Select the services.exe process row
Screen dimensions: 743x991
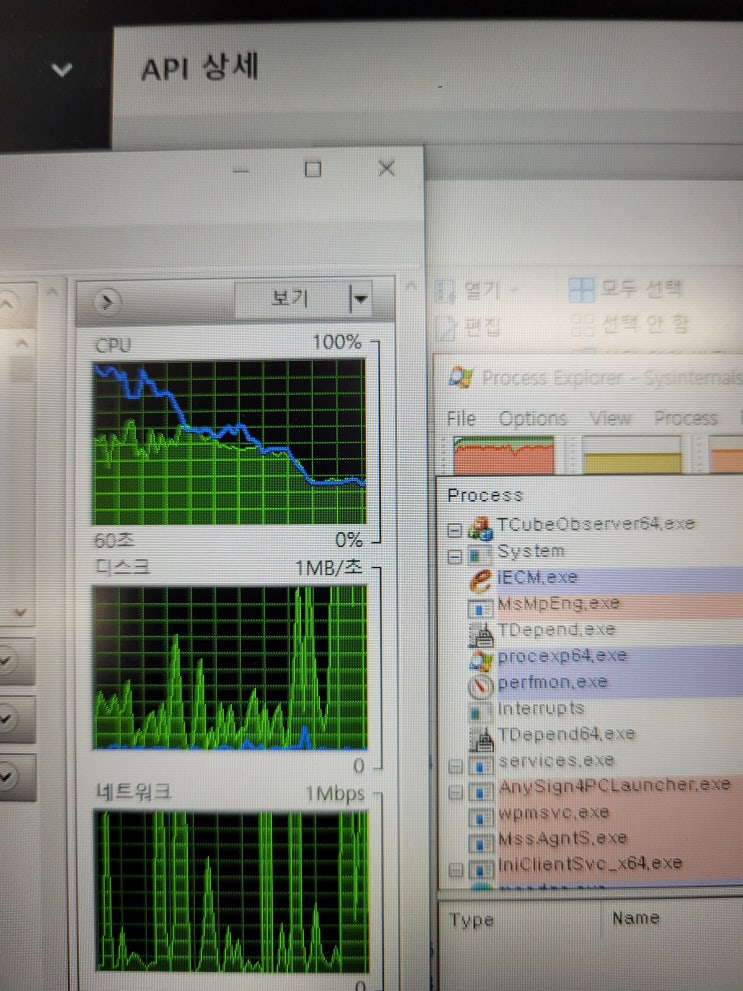point(556,761)
